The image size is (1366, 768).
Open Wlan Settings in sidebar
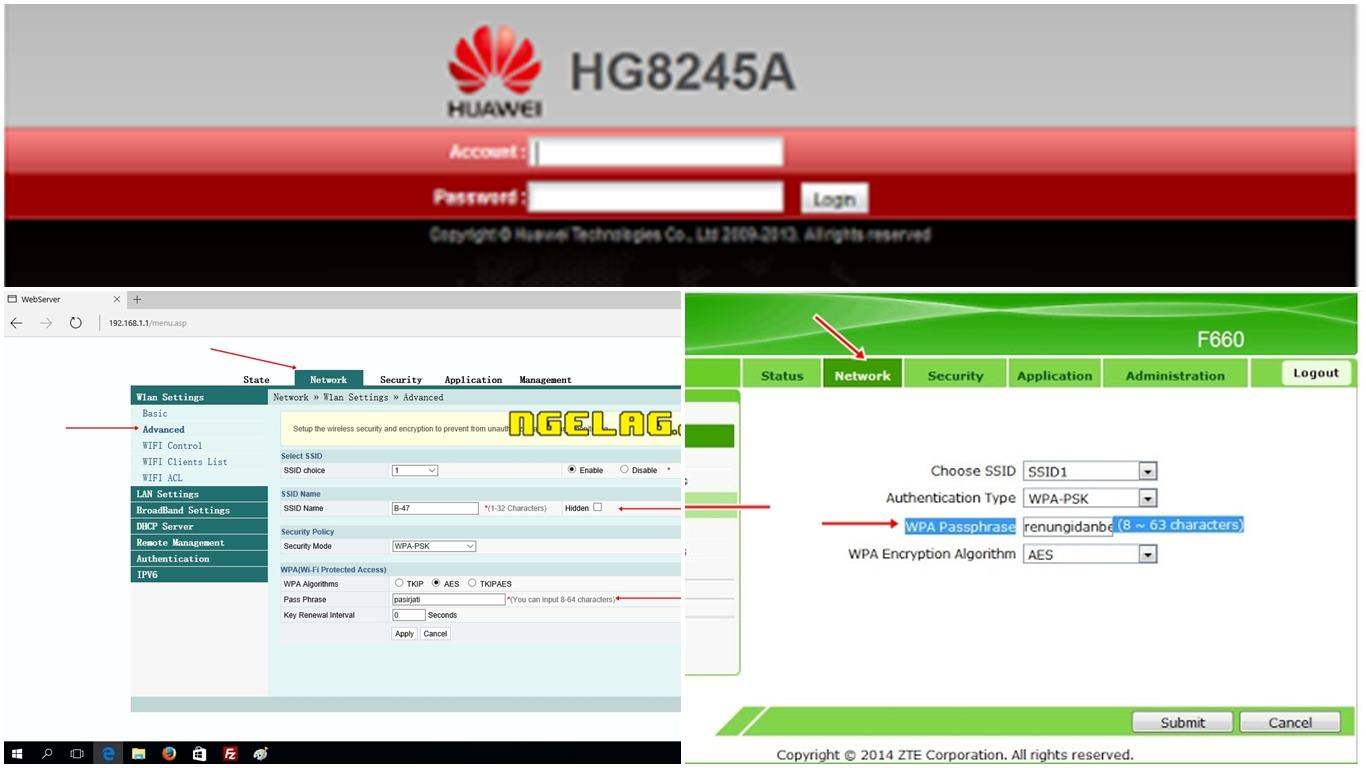(199, 397)
